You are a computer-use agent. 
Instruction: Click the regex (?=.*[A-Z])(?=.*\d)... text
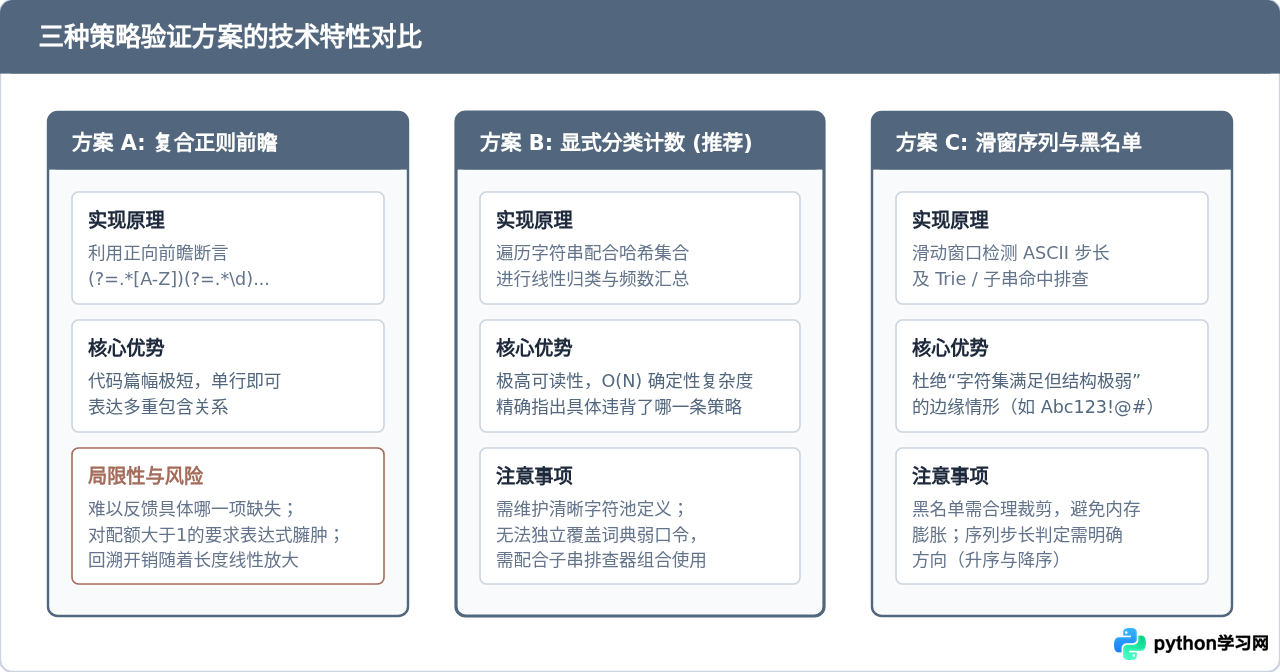[x=179, y=279]
